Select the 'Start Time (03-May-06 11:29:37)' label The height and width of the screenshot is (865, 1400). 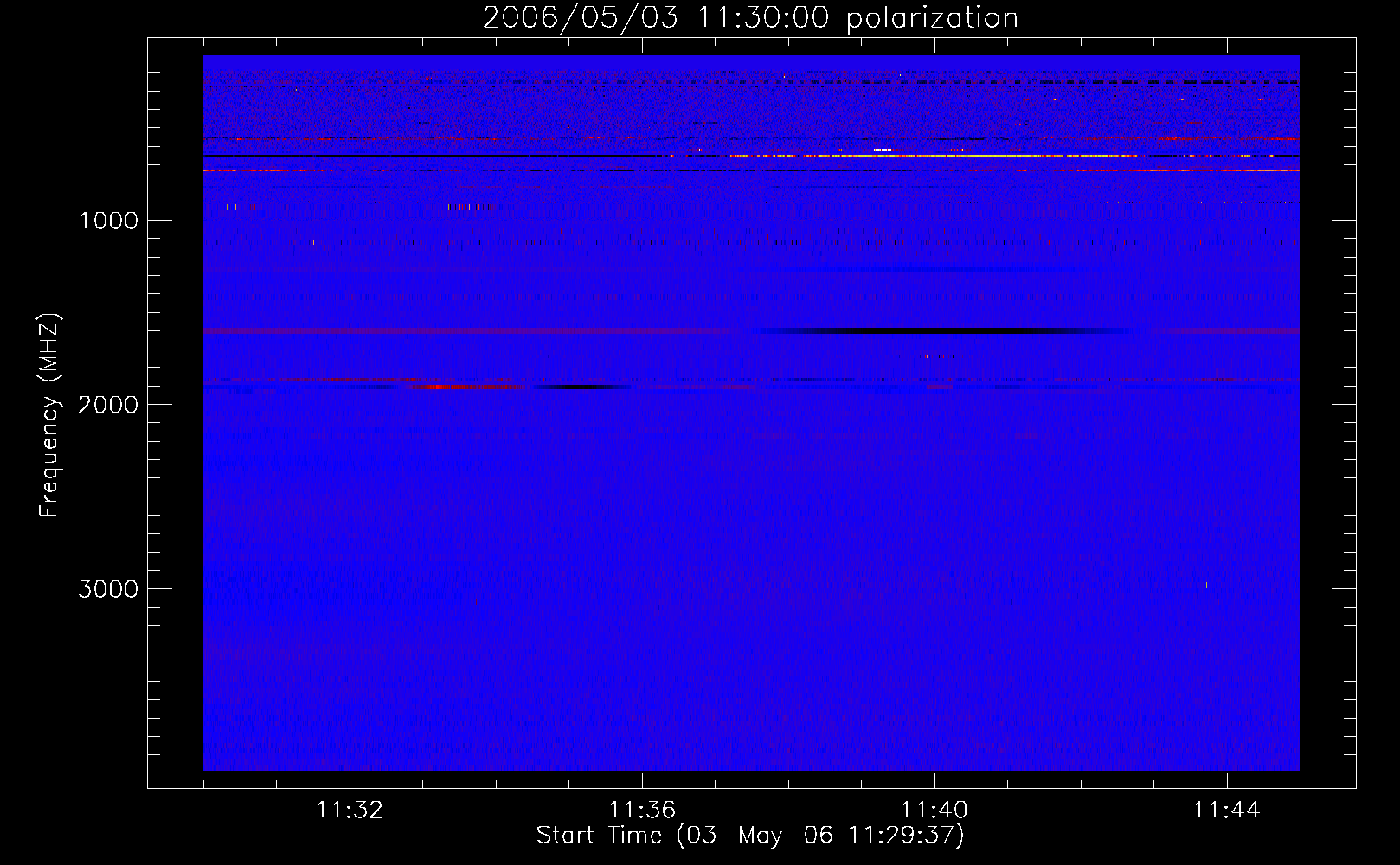[x=750, y=836]
